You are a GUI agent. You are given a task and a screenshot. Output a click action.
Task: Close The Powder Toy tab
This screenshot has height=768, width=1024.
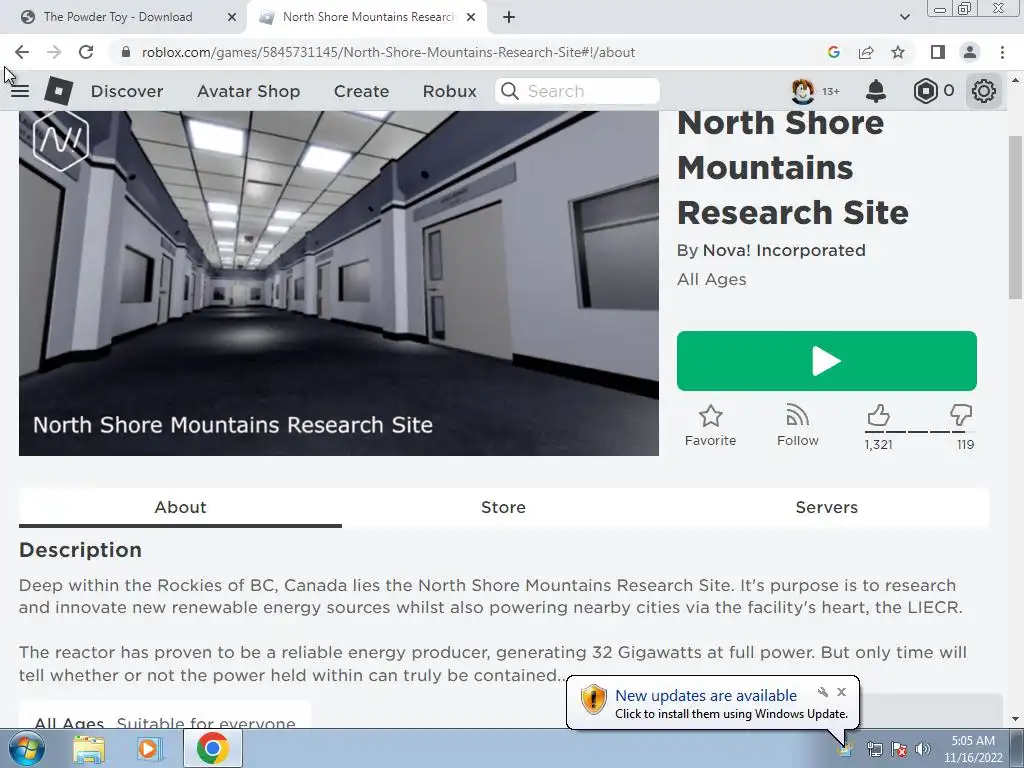coord(232,17)
